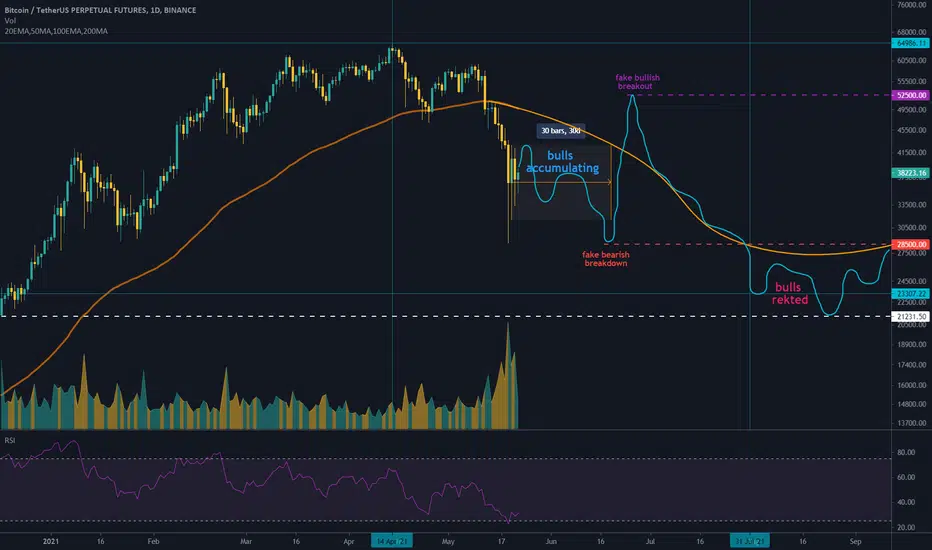
Task: Select the 'fake bullish breakout' annotation
Action: 637,82
